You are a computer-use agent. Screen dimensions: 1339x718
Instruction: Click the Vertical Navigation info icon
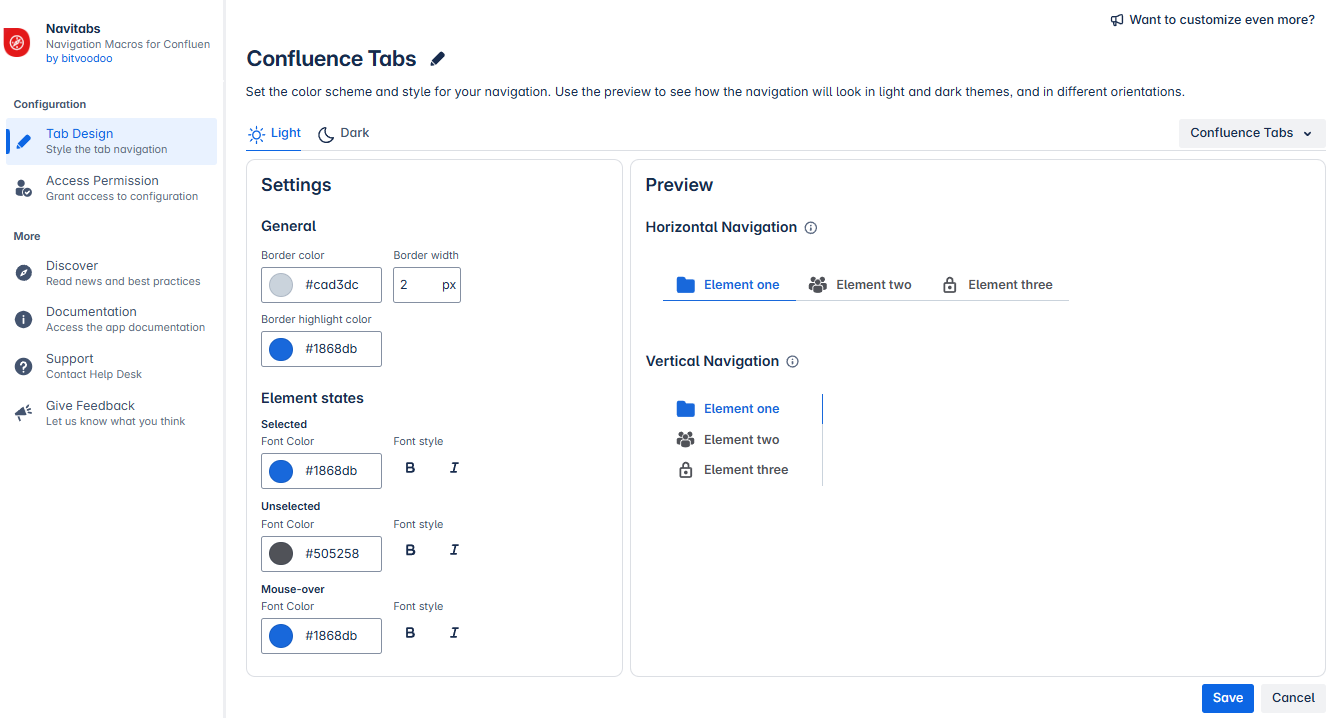click(x=793, y=362)
